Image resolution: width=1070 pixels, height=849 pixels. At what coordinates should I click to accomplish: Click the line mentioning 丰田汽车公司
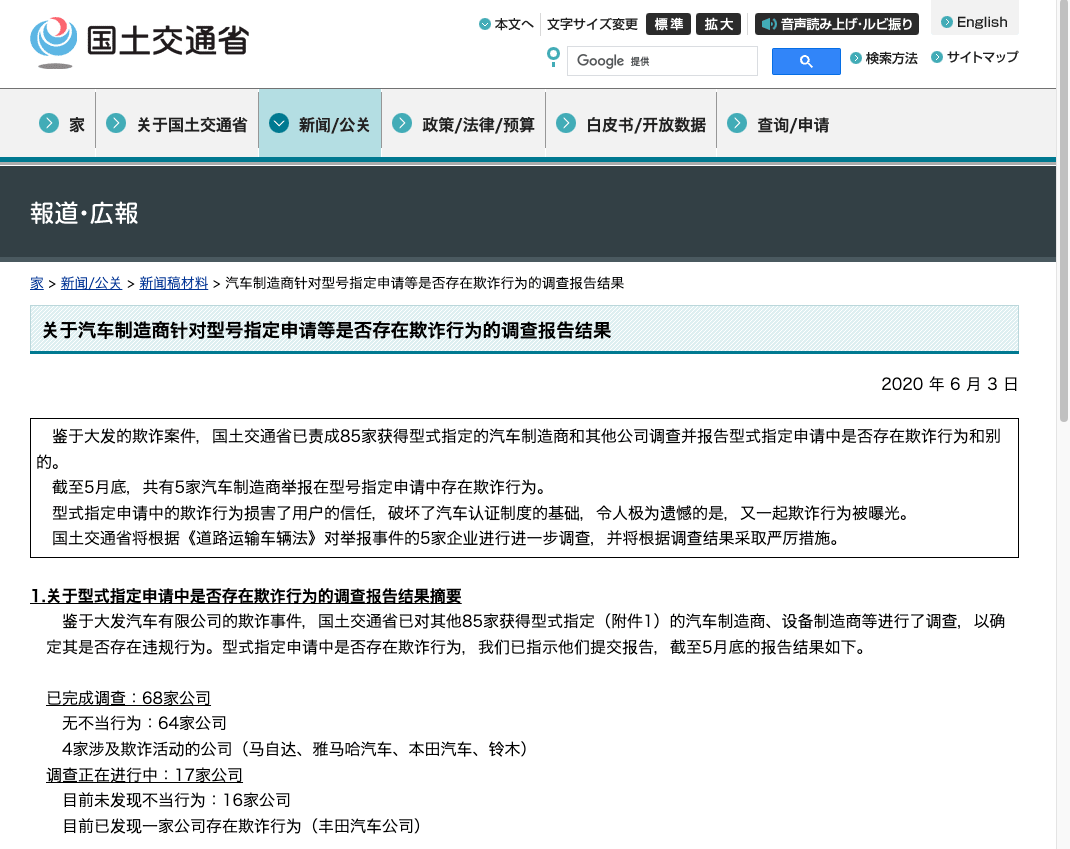242,826
